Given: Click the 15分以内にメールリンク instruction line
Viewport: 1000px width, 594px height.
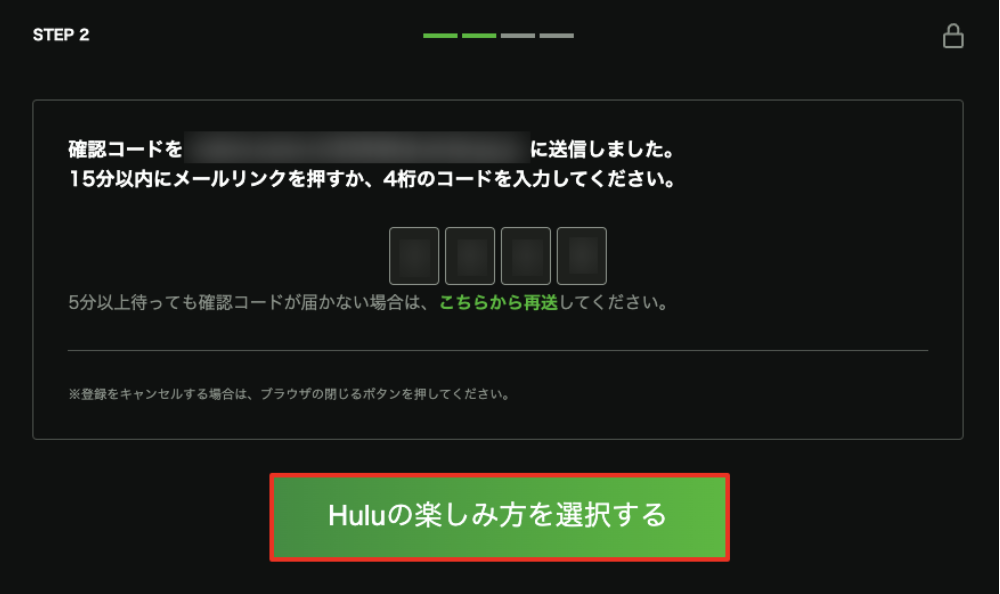Looking at the screenshot, I should (x=372, y=179).
